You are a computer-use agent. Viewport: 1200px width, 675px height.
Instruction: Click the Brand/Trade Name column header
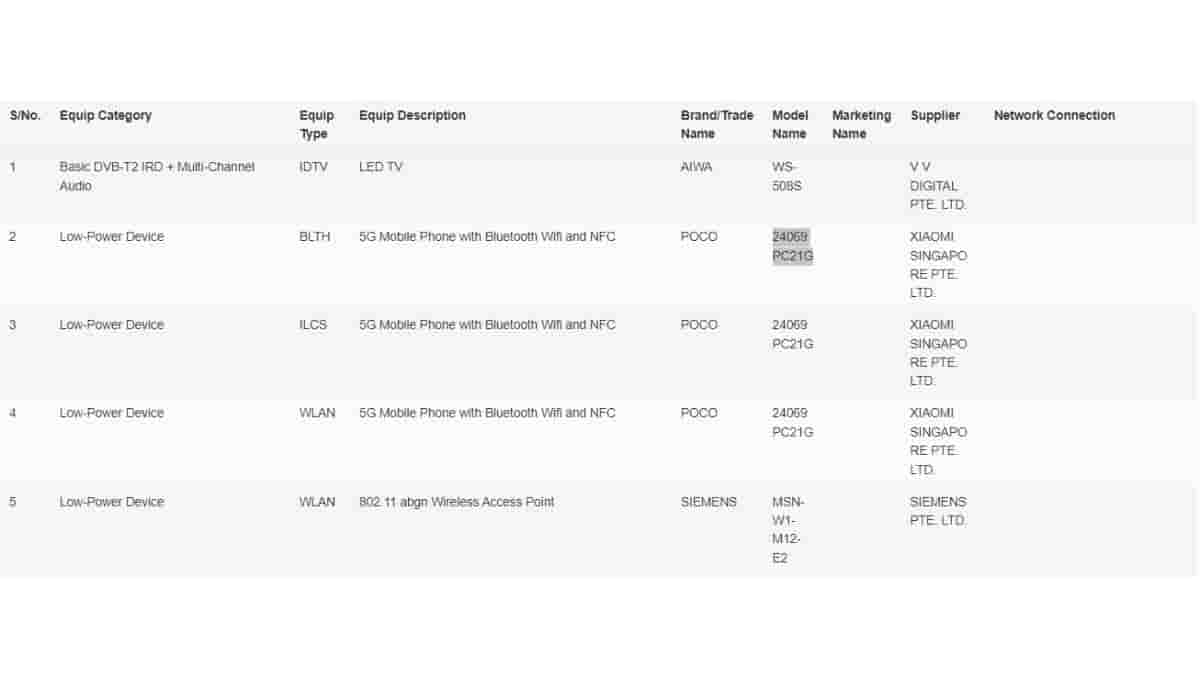pyautogui.click(x=716, y=125)
